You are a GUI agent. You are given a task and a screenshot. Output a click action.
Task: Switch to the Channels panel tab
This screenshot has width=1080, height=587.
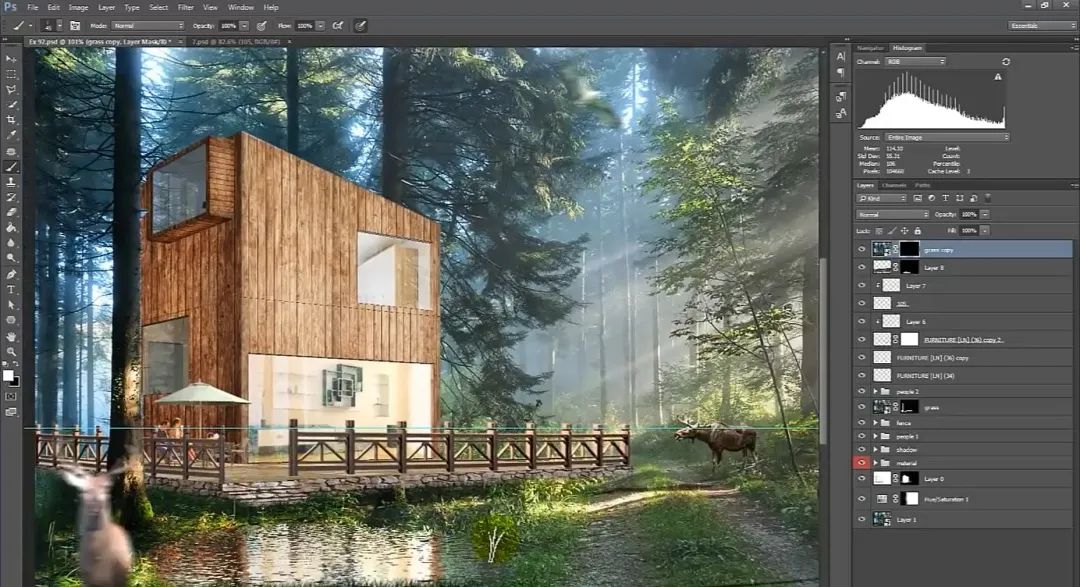(894, 185)
